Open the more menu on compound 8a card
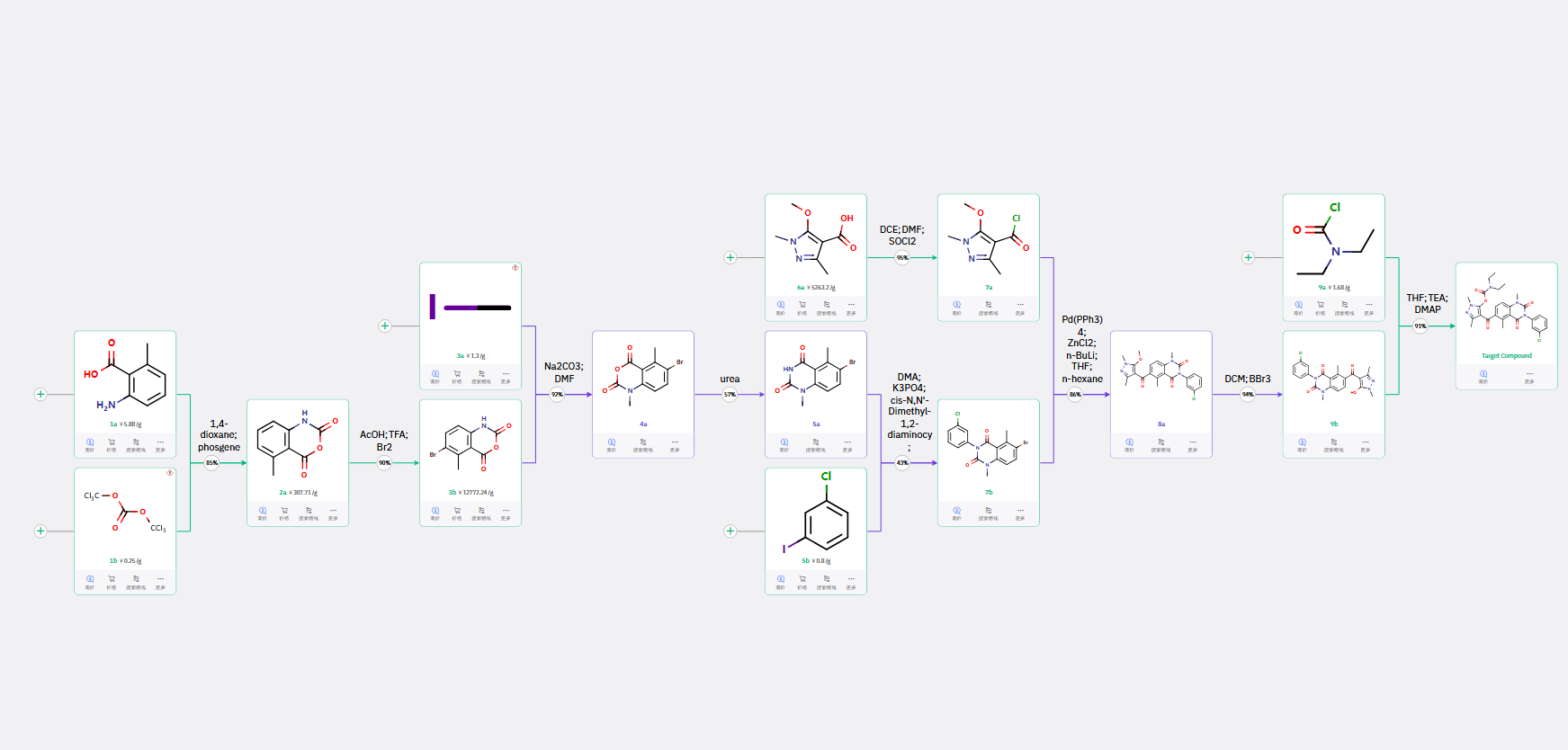The width and height of the screenshot is (1568, 750). pyautogui.click(x=1193, y=442)
